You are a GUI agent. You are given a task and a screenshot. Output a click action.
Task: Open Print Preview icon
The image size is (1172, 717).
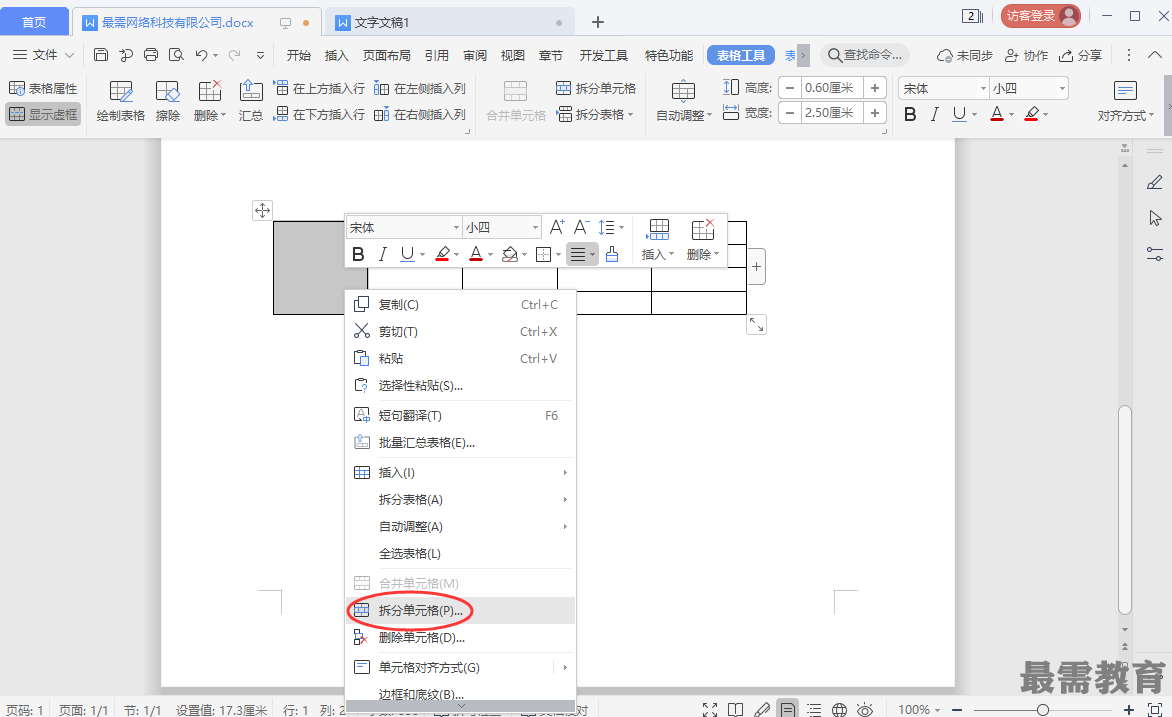176,55
